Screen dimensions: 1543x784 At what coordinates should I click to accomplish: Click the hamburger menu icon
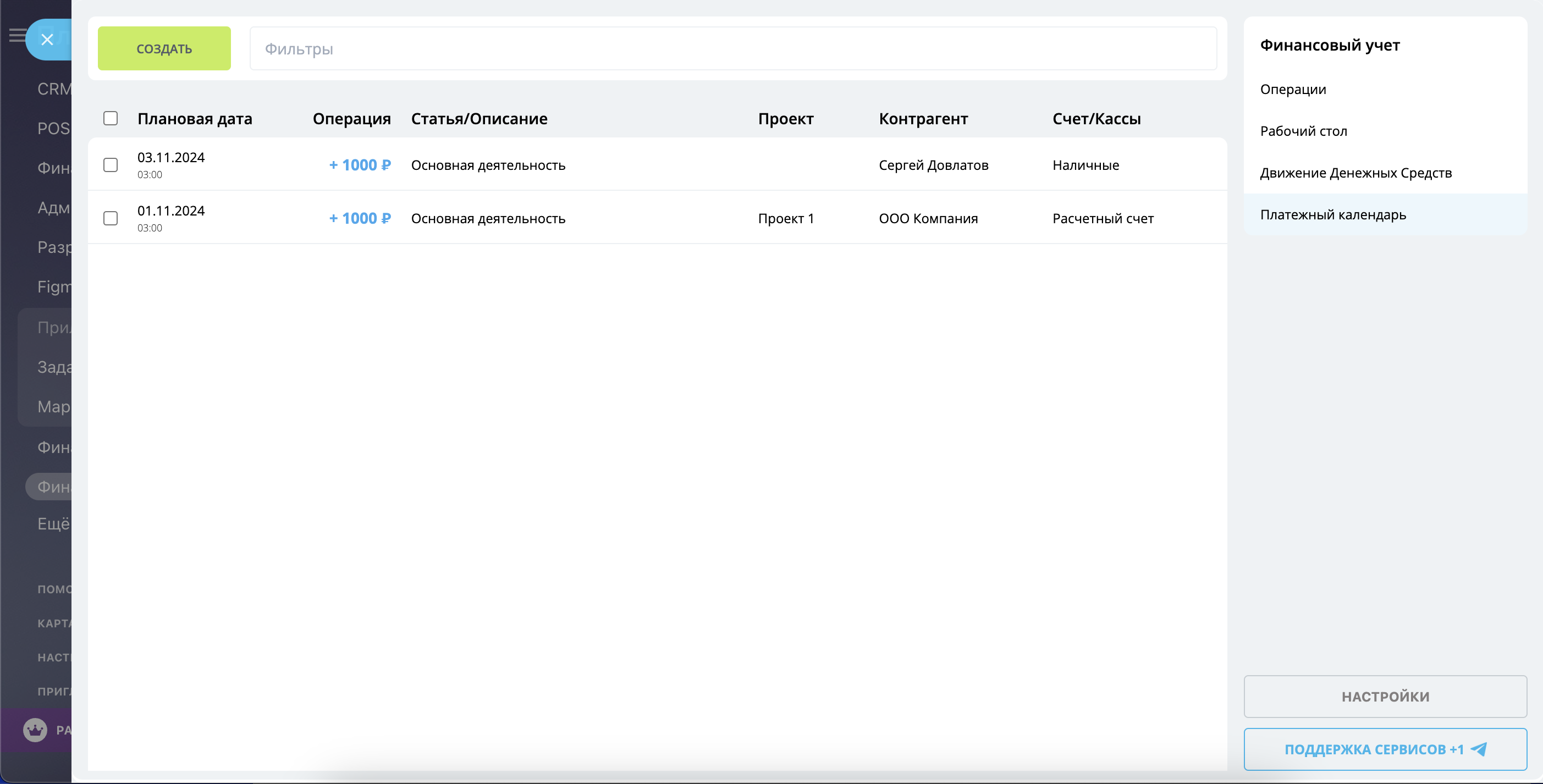click(x=16, y=35)
